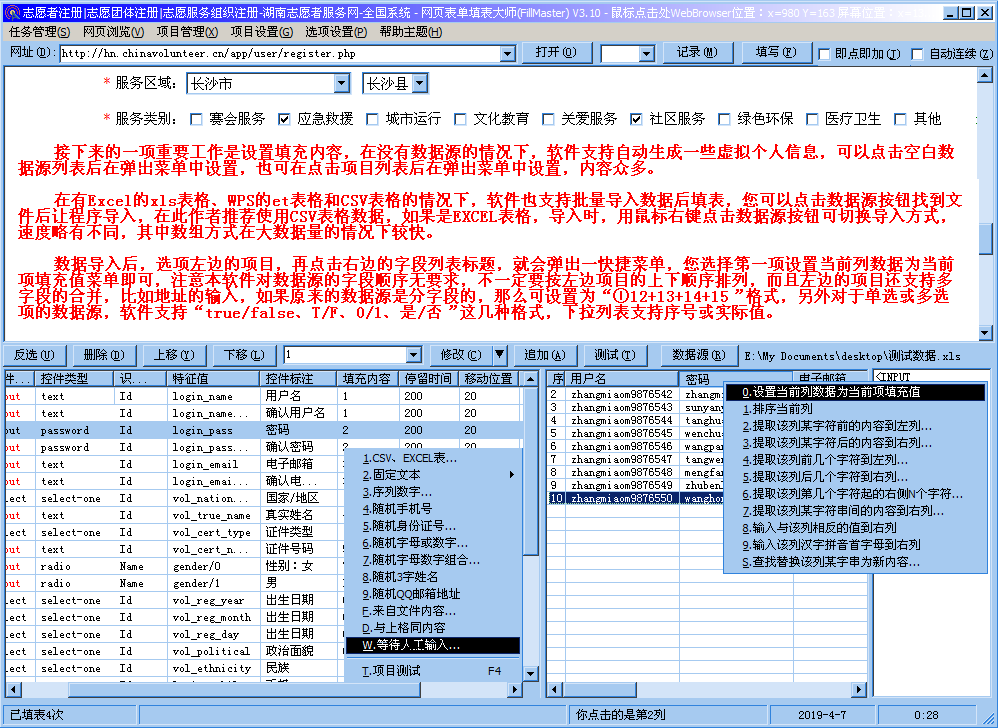Click the FillMaster app icon in title bar
The height and width of the screenshot is (728, 998).
[11, 12]
